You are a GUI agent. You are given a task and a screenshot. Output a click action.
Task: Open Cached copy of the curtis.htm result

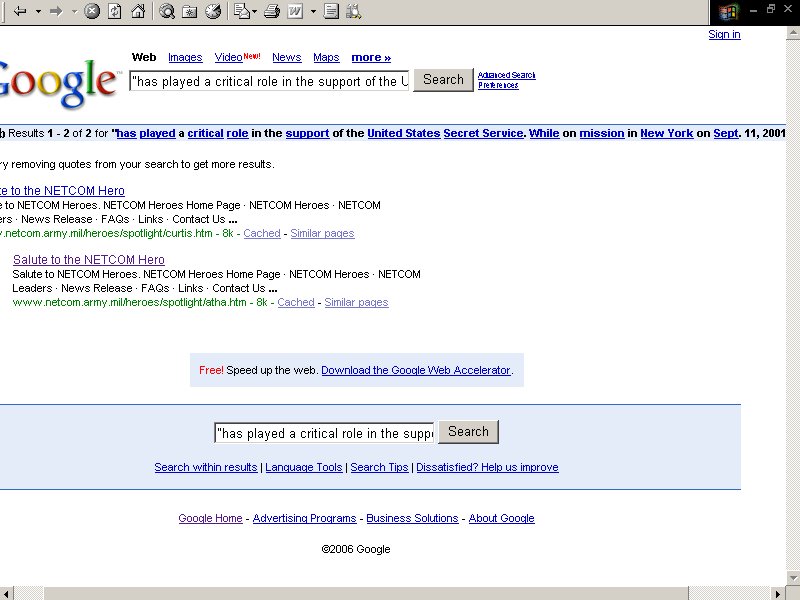click(262, 233)
